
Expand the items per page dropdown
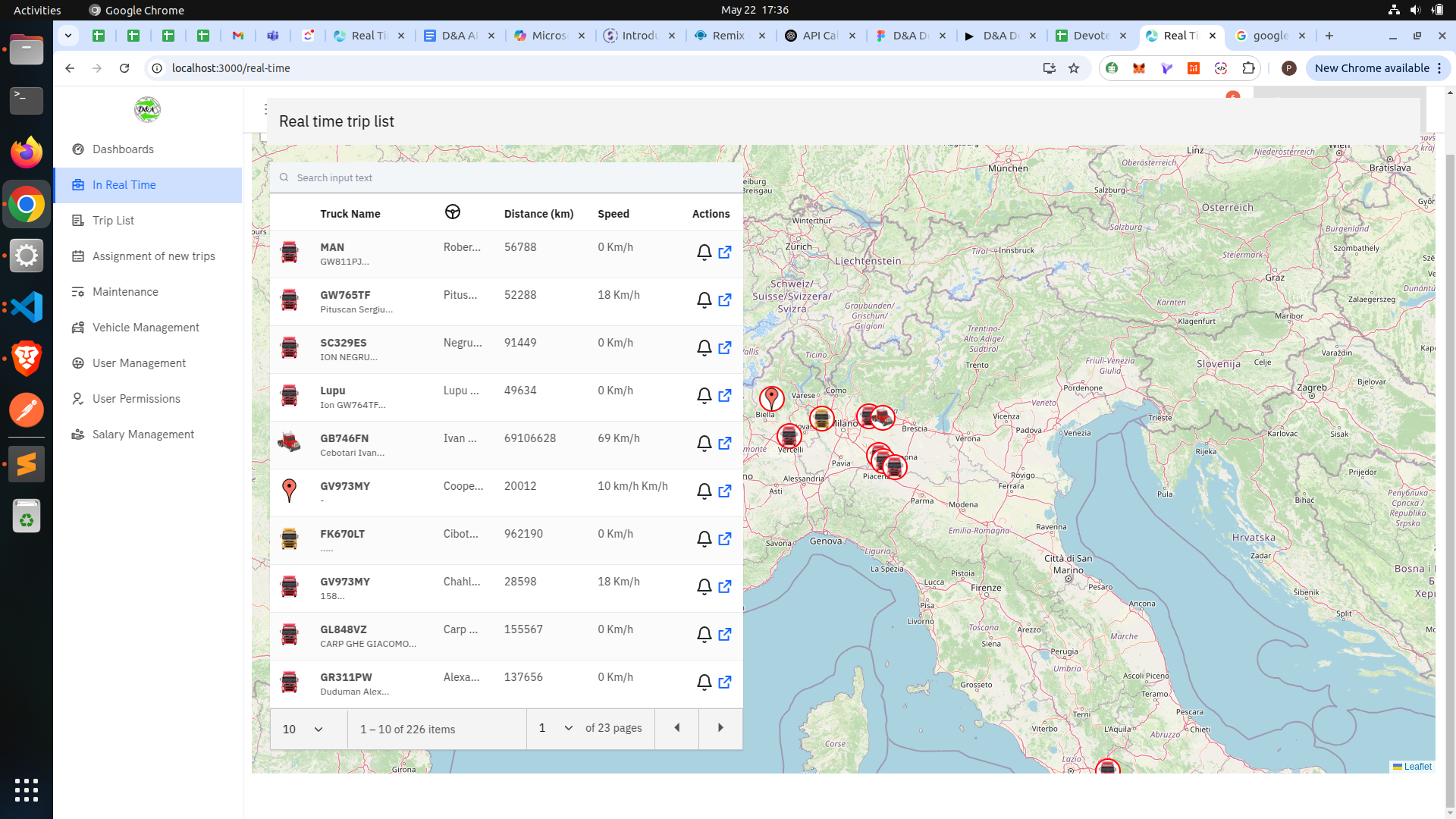coord(303,730)
